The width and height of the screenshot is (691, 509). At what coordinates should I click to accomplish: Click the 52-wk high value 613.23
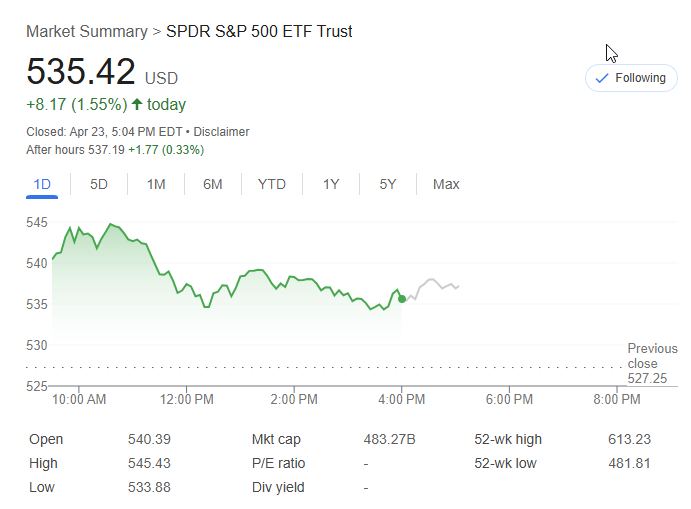click(x=629, y=439)
